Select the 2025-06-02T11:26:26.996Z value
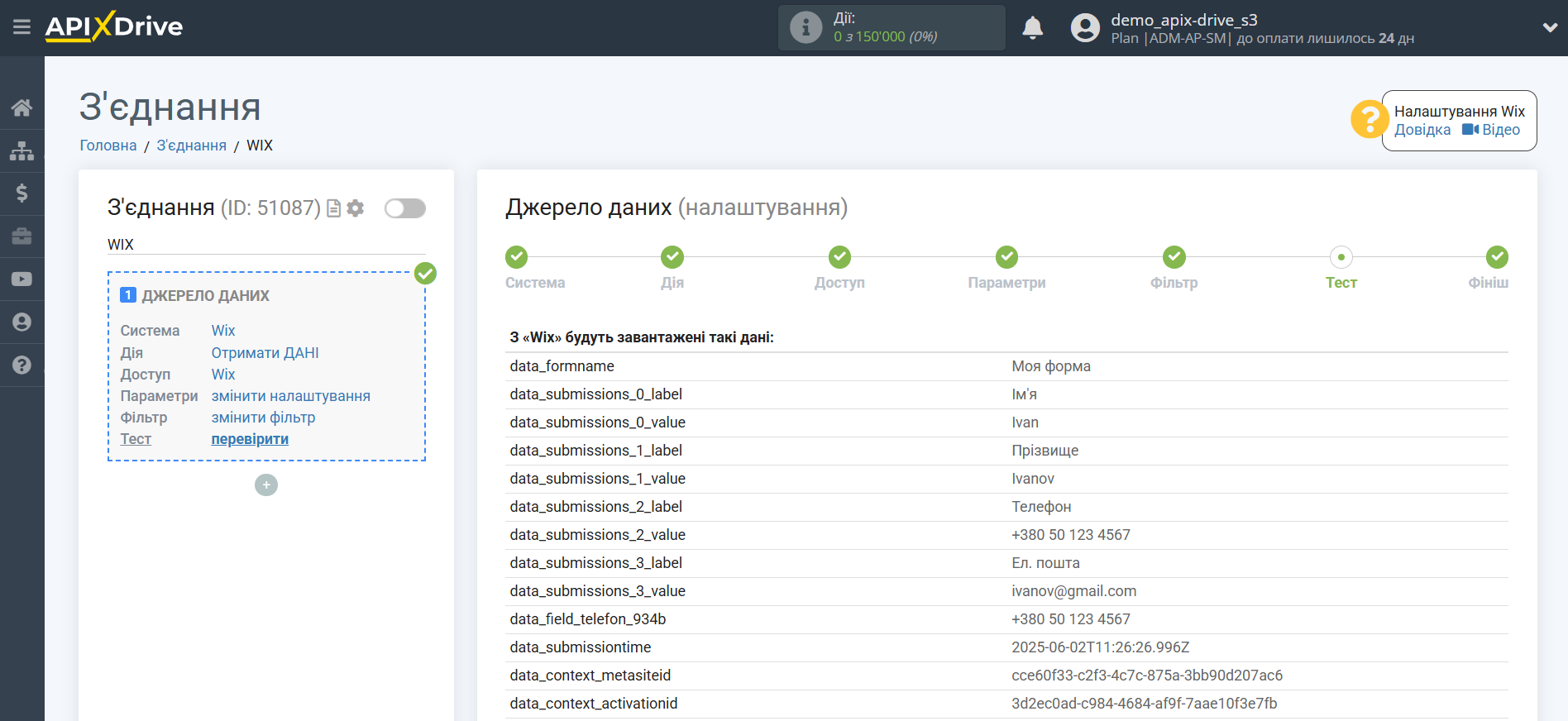The image size is (1568, 721). [1101, 647]
